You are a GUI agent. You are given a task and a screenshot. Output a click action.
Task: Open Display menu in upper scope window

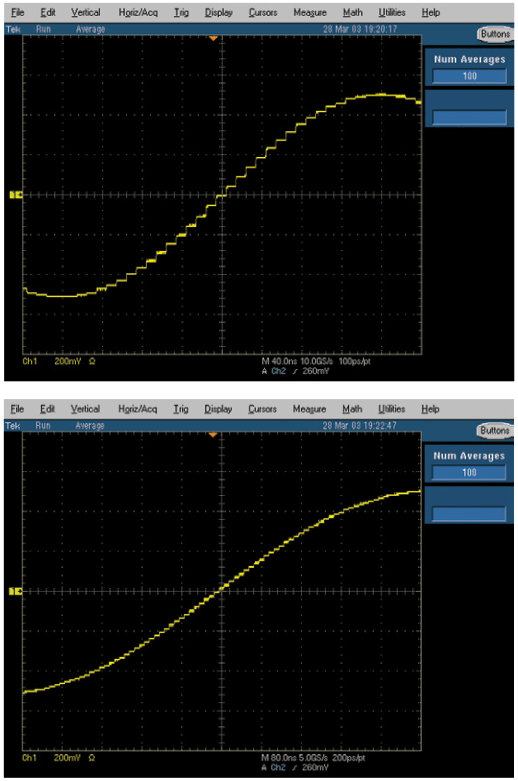coord(219,12)
